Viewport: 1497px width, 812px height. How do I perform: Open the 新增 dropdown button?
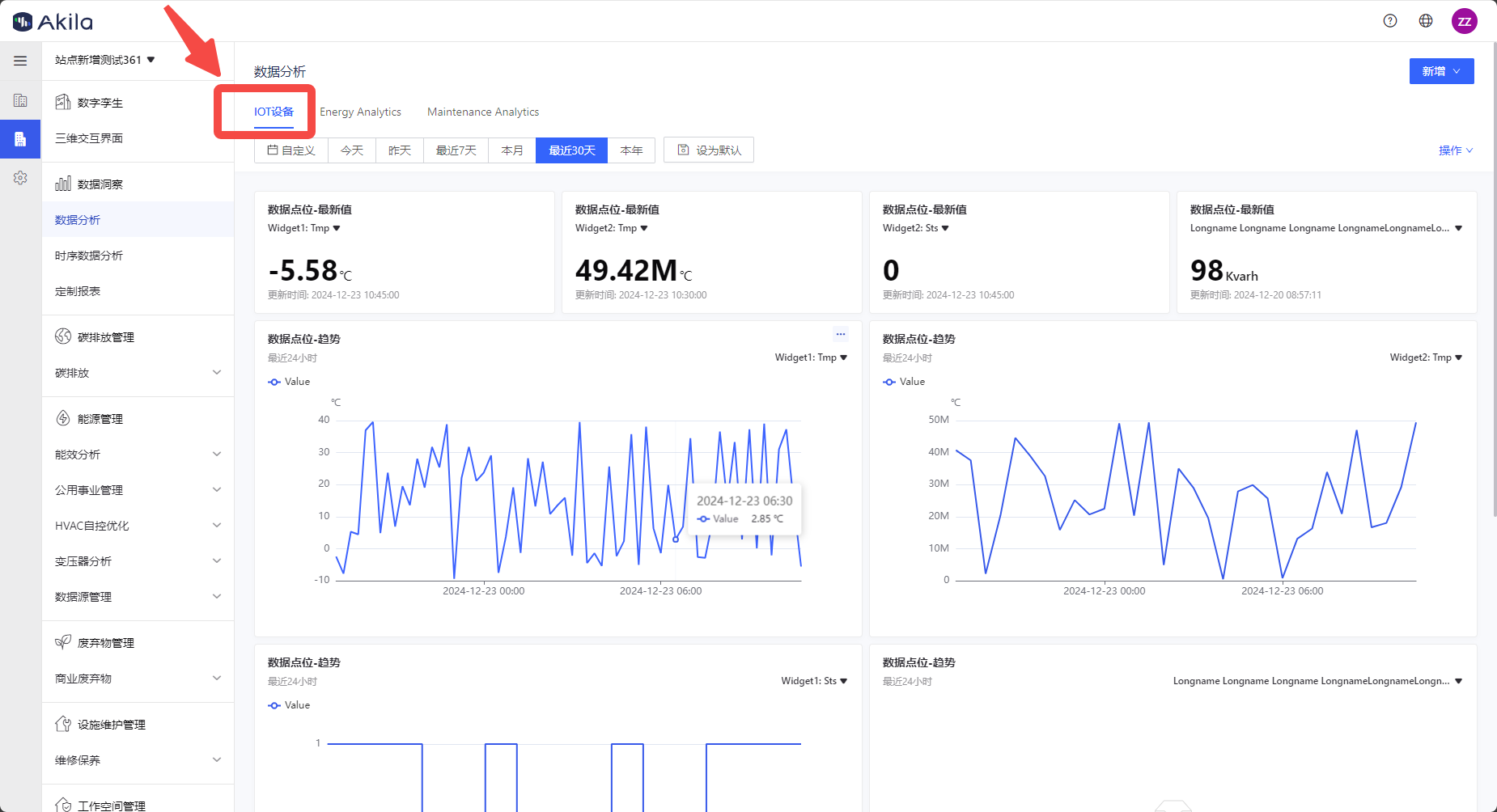click(x=1441, y=71)
